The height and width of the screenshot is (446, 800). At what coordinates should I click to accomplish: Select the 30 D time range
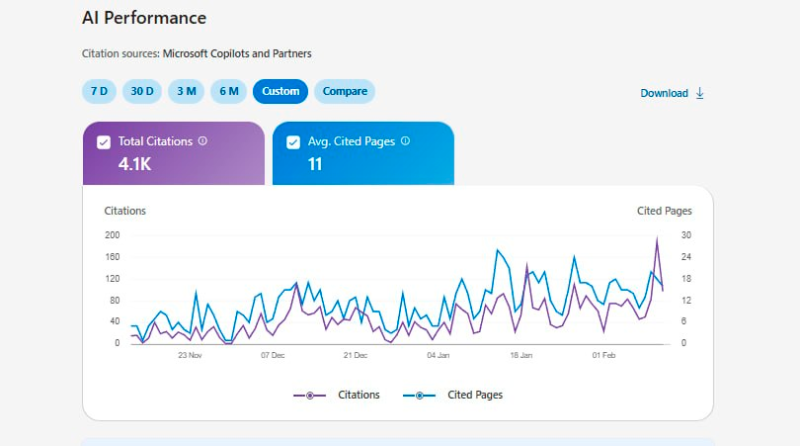(x=142, y=91)
